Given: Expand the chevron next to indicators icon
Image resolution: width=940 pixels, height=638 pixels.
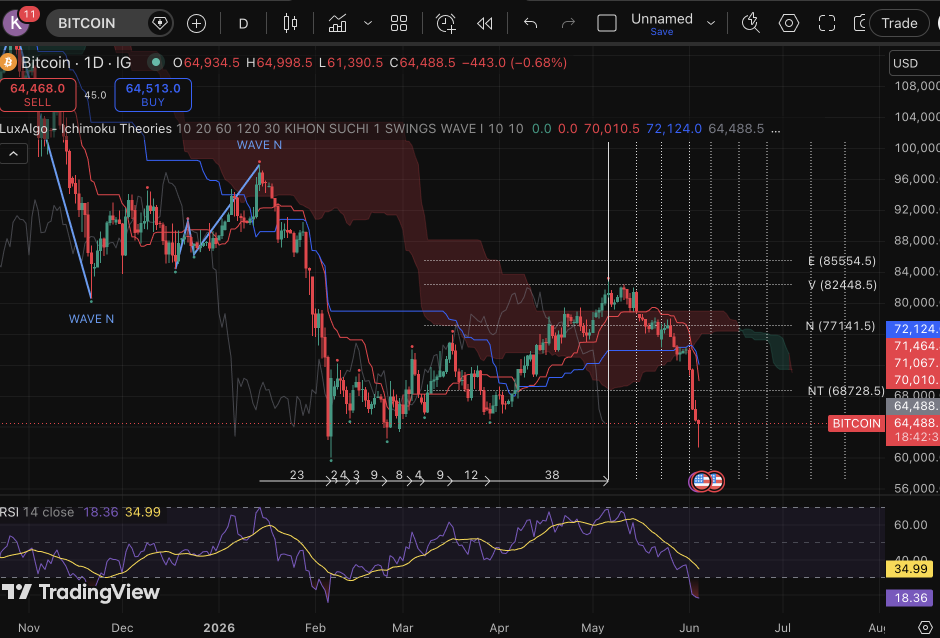Looking at the screenshot, I should pyautogui.click(x=368, y=23).
